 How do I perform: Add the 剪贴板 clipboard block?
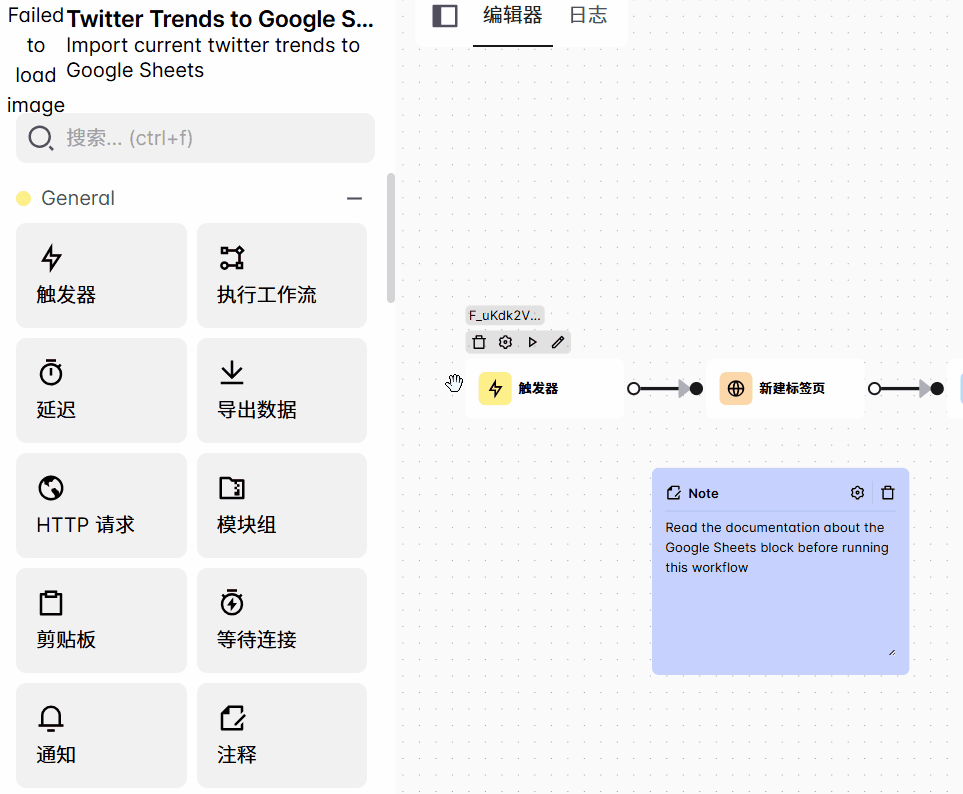tap(101, 620)
